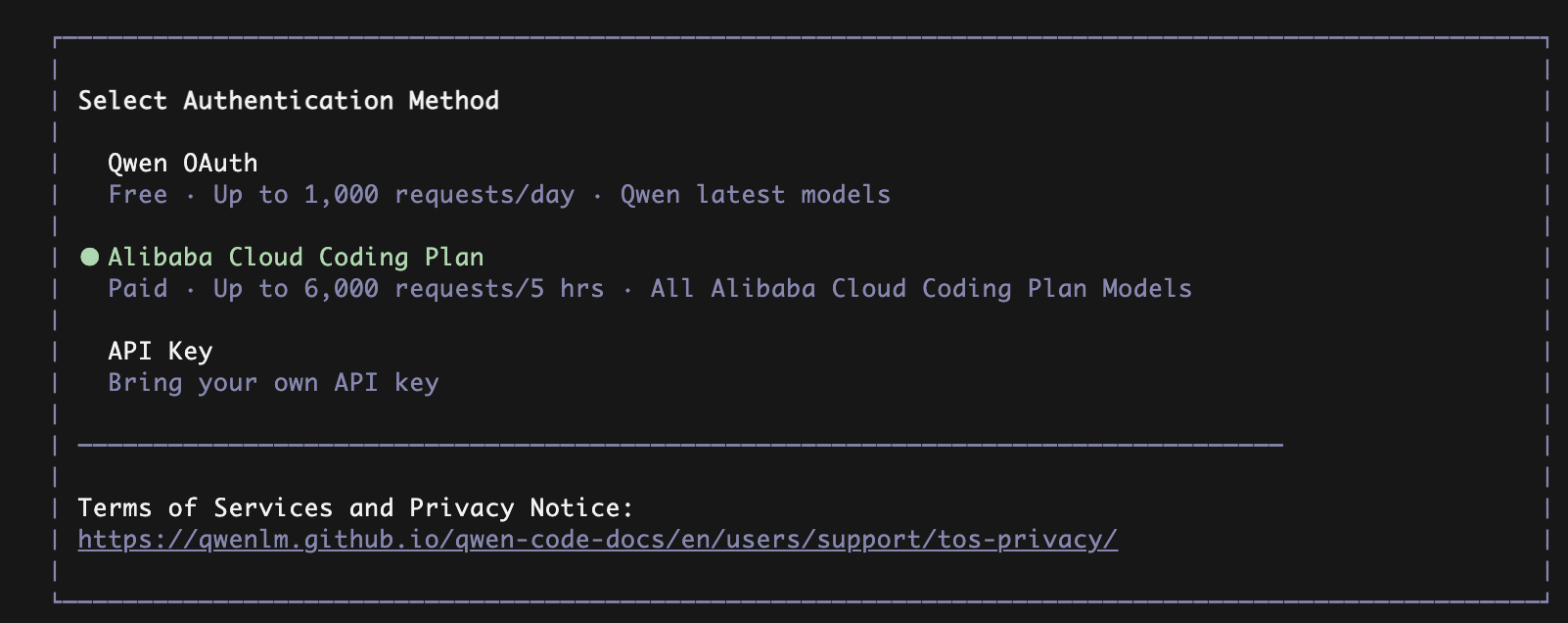Select the API Key authentication option

[x=160, y=351]
